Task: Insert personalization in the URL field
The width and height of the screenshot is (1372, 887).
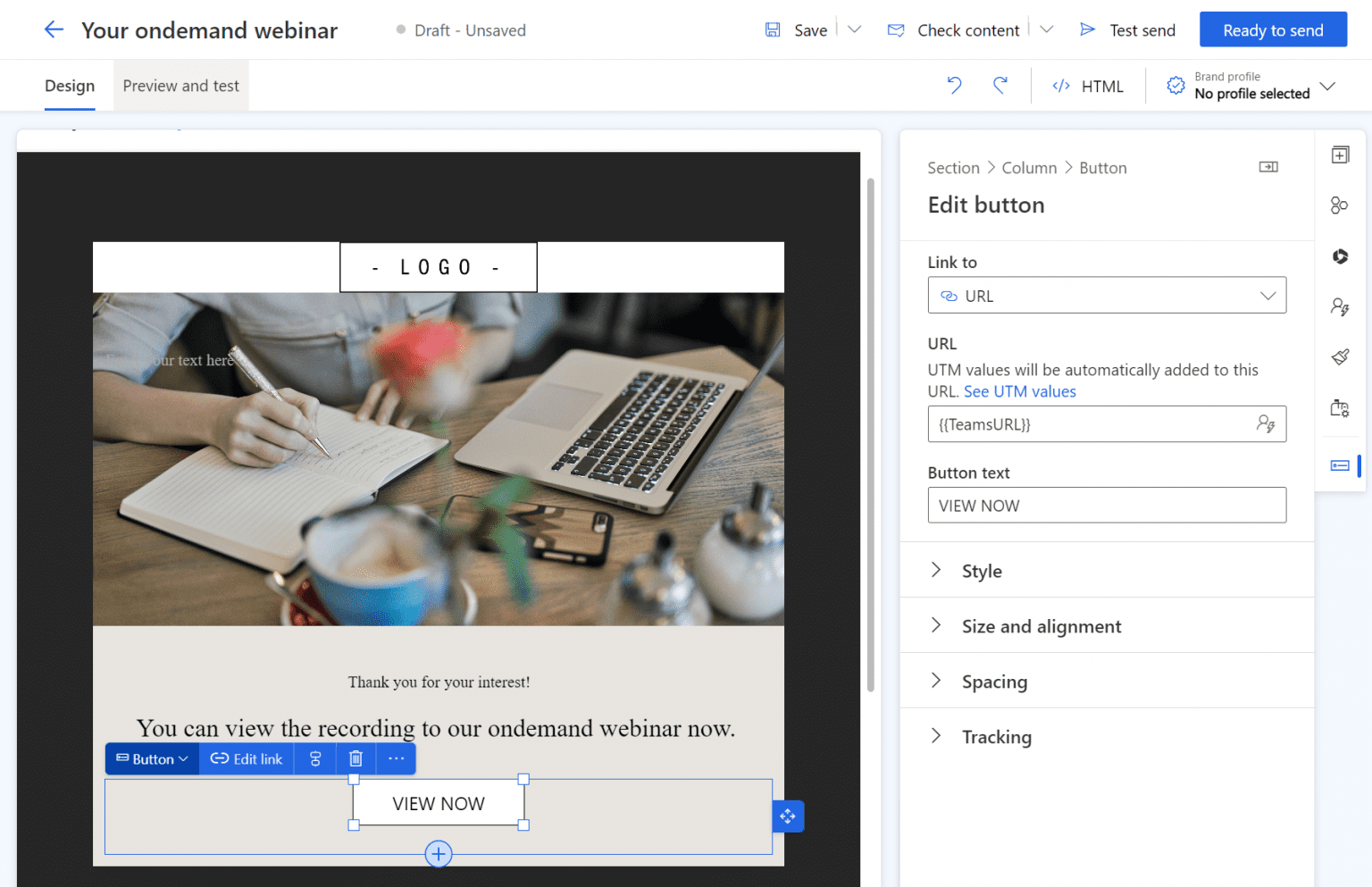Action: [x=1266, y=424]
